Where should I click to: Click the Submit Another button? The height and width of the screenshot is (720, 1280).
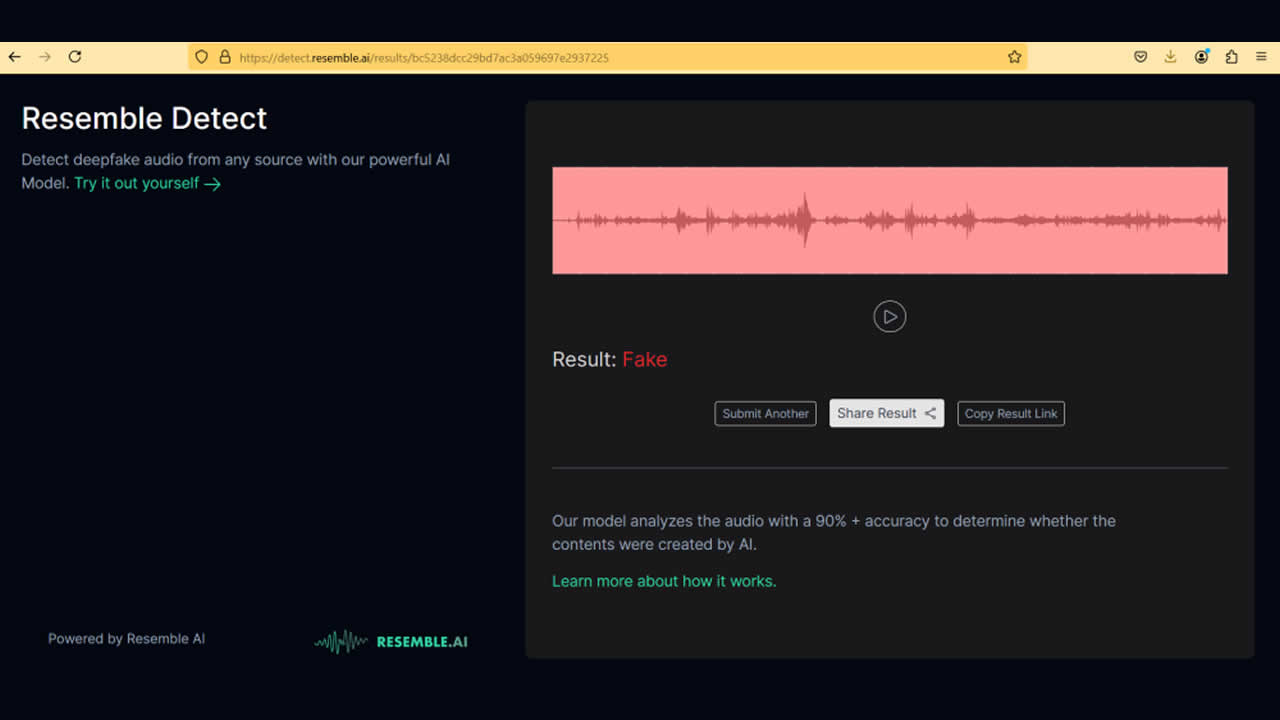765,413
